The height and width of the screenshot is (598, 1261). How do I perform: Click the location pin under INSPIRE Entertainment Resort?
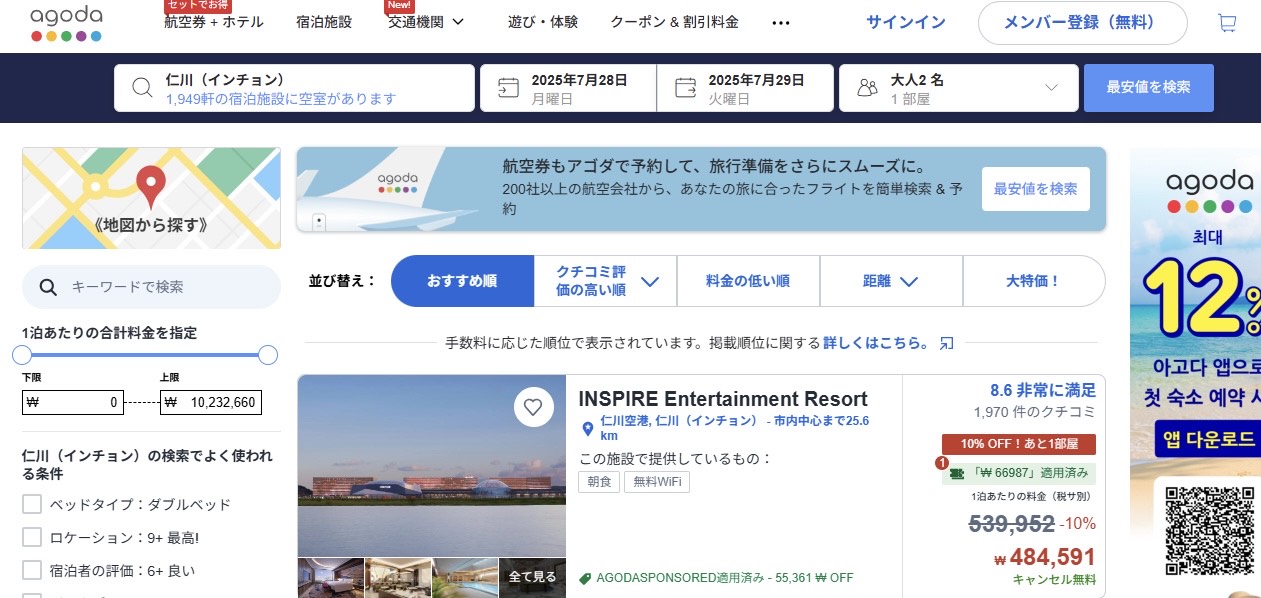[x=588, y=429]
